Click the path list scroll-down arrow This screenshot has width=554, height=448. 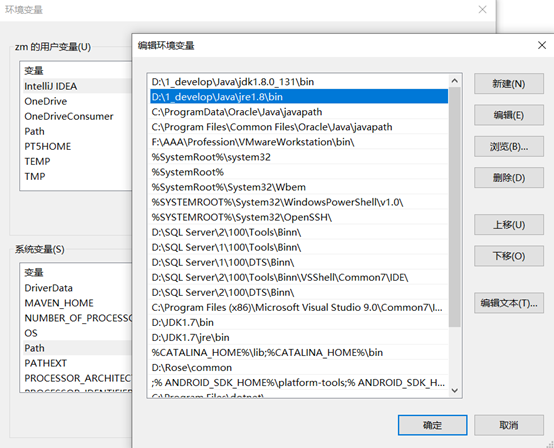click(455, 390)
